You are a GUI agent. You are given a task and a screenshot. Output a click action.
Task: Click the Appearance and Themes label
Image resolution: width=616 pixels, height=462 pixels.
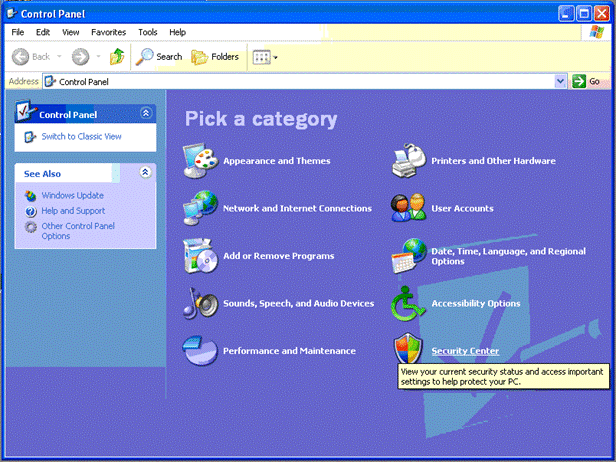point(277,161)
